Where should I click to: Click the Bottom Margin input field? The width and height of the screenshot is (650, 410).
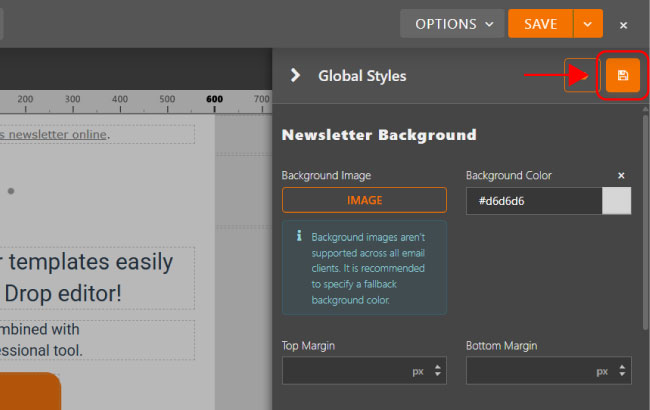tap(529, 371)
